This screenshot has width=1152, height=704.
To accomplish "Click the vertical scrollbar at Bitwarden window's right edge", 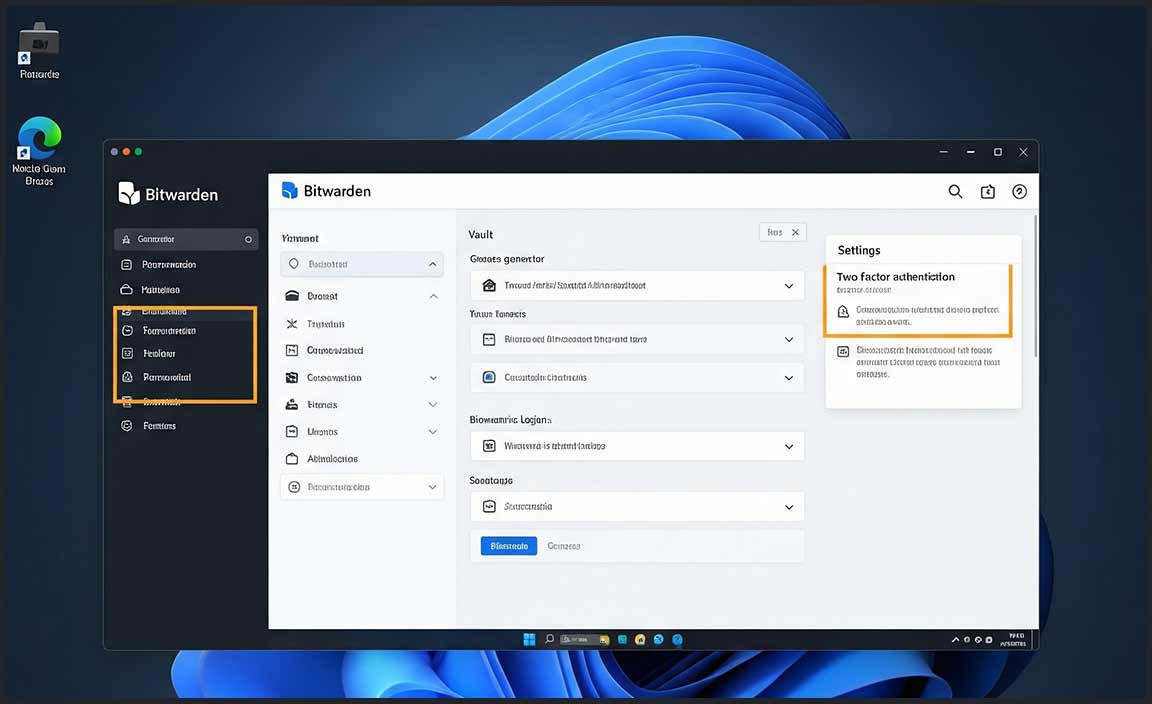I will click(1035, 287).
